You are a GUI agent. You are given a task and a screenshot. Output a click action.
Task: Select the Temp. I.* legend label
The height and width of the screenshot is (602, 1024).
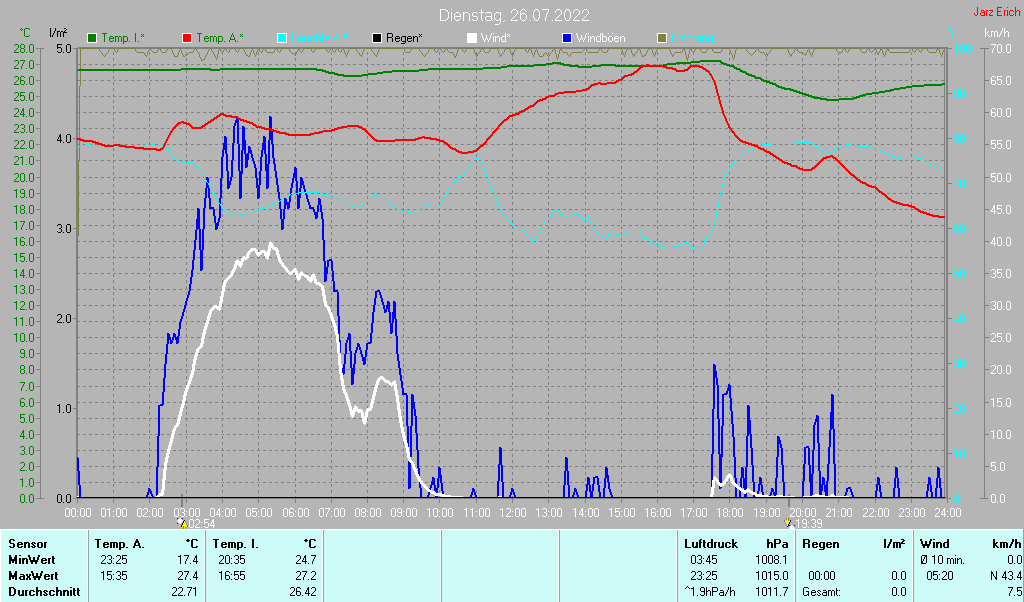point(123,39)
